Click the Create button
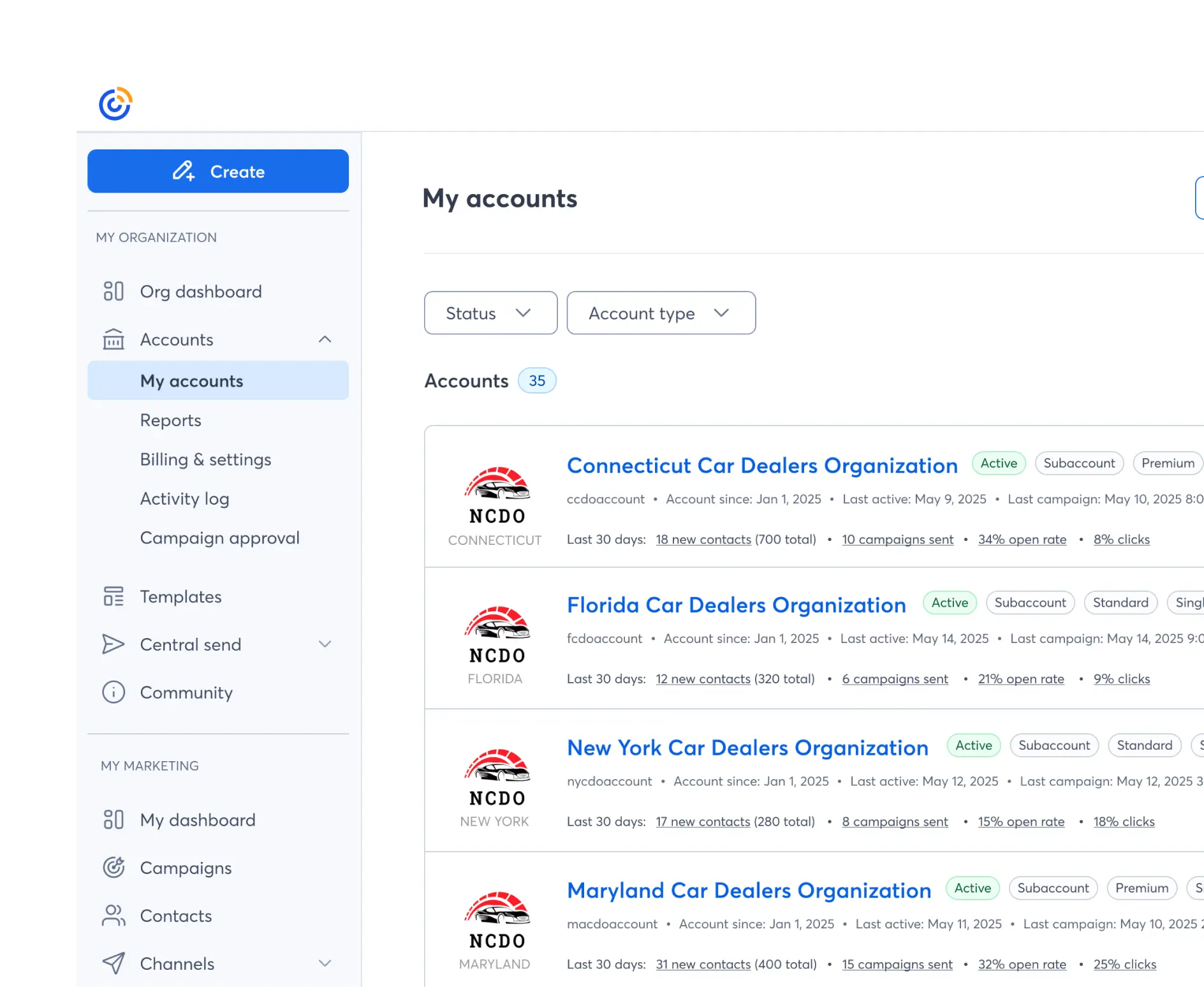The height and width of the screenshot is (987, 1204). pyautogui.click(x=218, y=171)
